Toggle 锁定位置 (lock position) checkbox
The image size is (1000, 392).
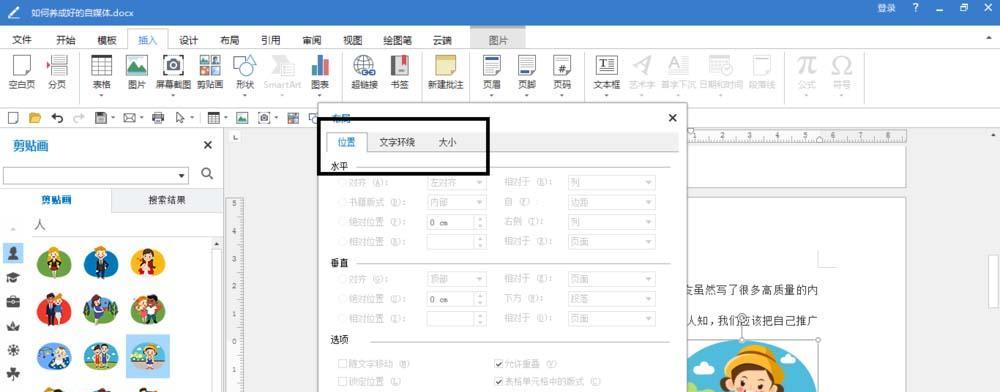[x=342, y=382]
